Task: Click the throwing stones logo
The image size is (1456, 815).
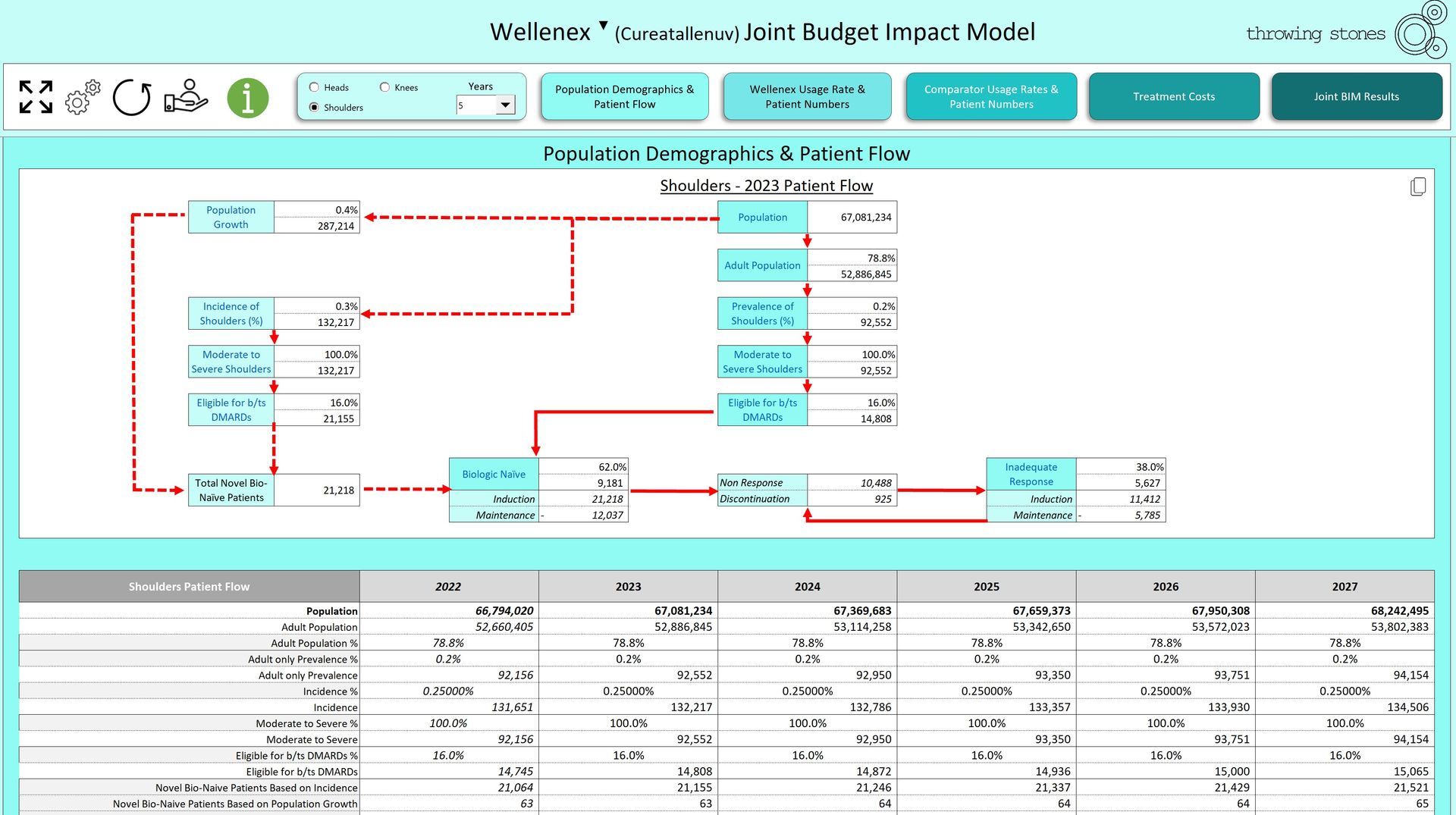Action: pos(1347,30)
